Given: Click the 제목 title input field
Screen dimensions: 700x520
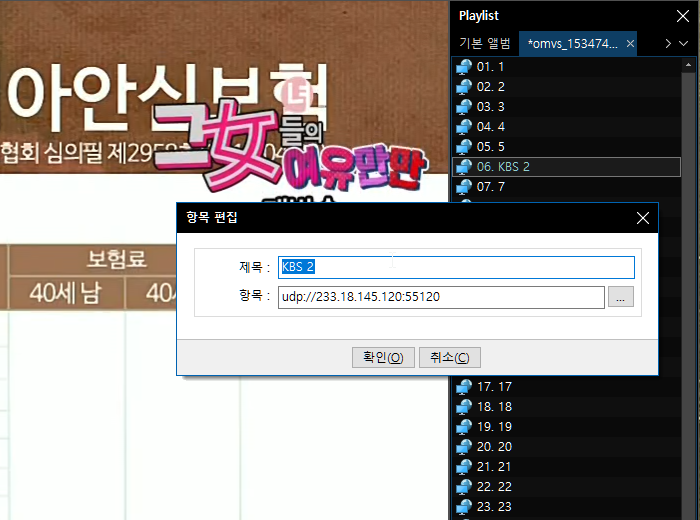Looking at the screenshot, I should click(456, 267).
